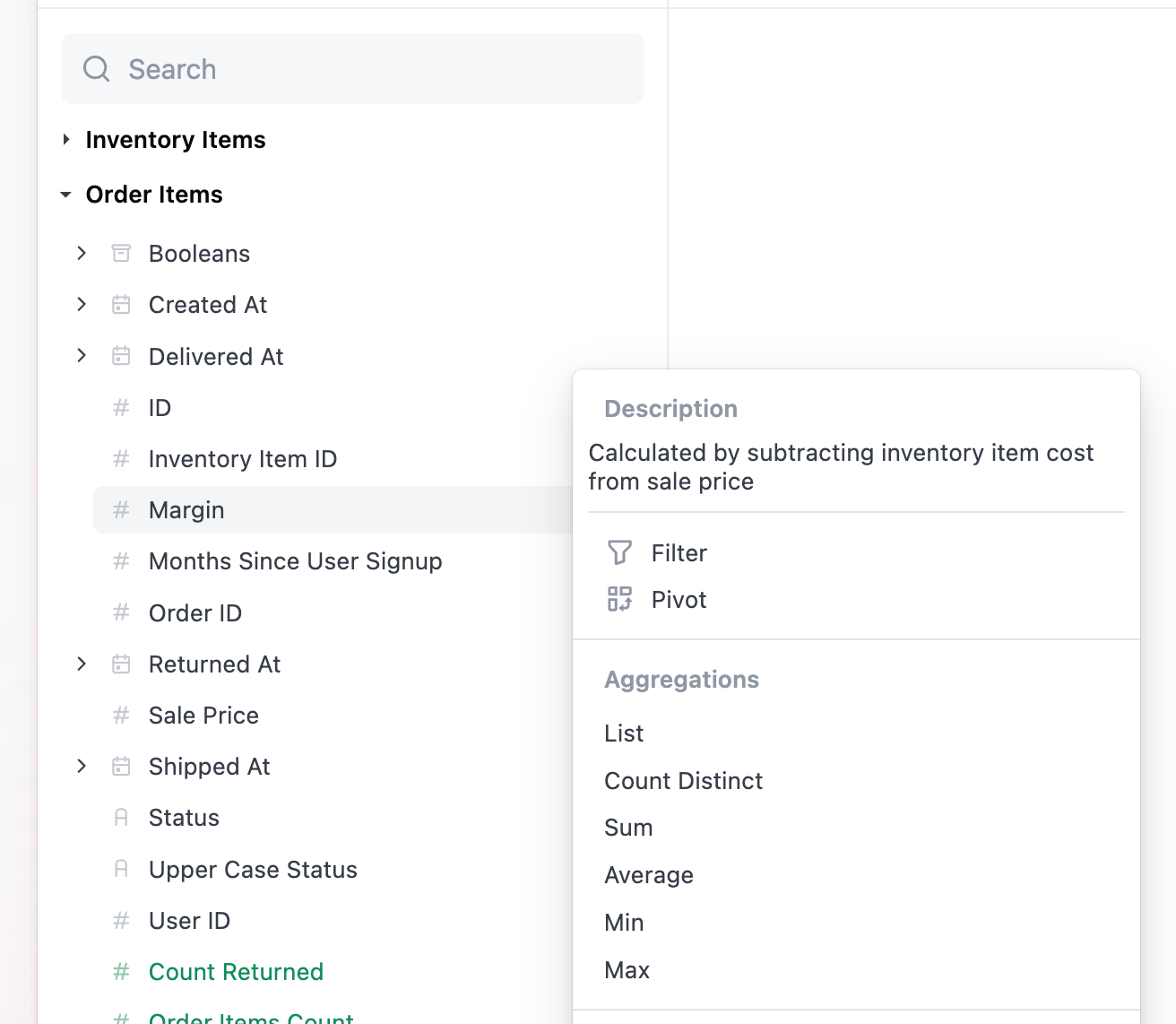1176x1024 pixels.
Task: Click the search magnifier icon
Action: point(97,69)
